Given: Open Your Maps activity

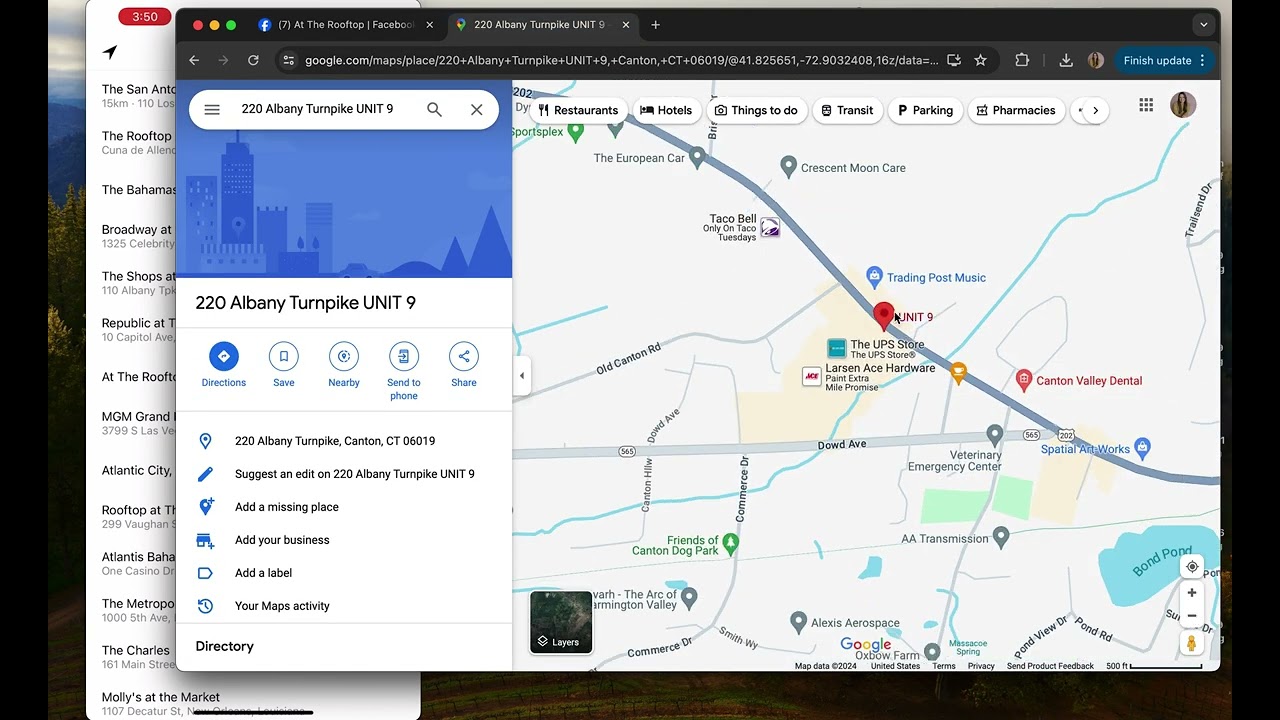Looking at the screenshot, I should point(345,606).
